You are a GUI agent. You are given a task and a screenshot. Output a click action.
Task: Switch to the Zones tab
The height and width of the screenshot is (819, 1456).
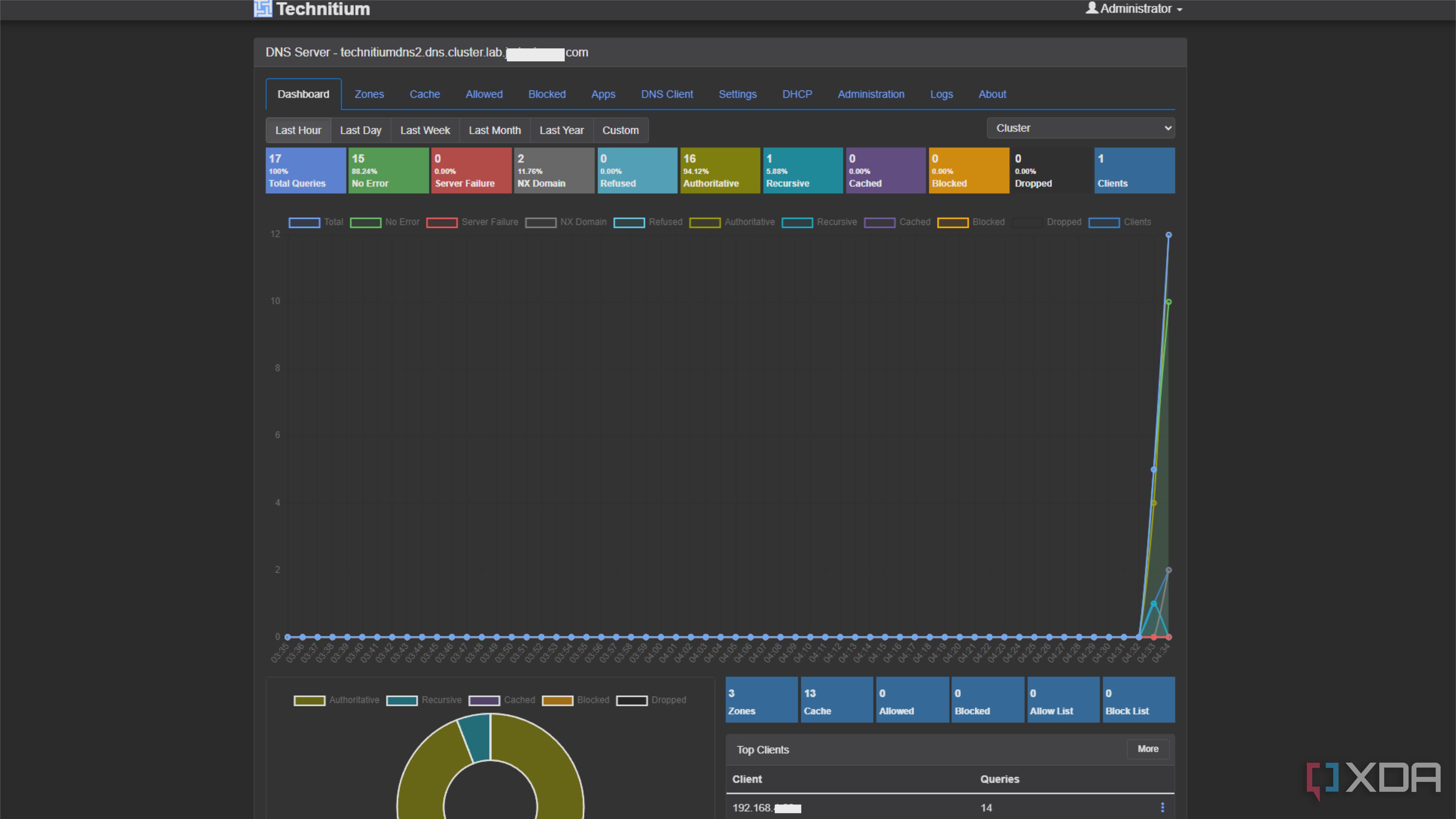pos(369,95)
